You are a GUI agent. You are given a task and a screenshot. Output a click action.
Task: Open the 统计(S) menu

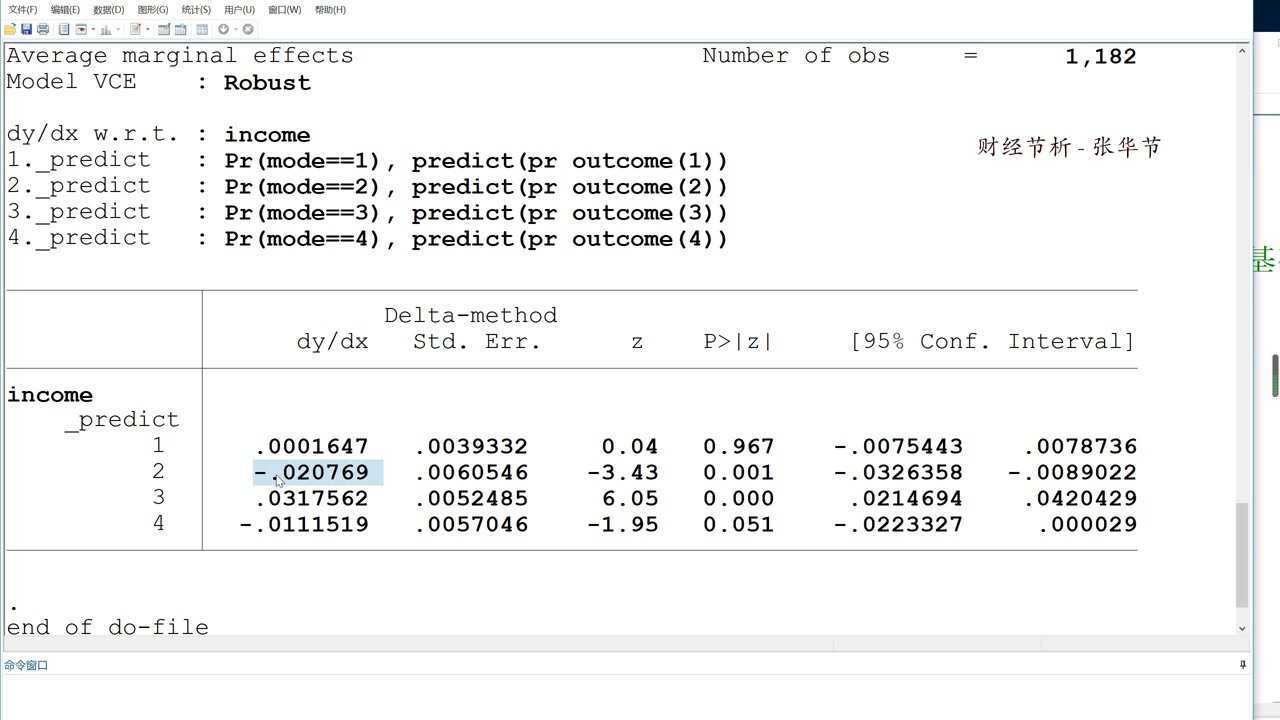click(x=196, y=9)
